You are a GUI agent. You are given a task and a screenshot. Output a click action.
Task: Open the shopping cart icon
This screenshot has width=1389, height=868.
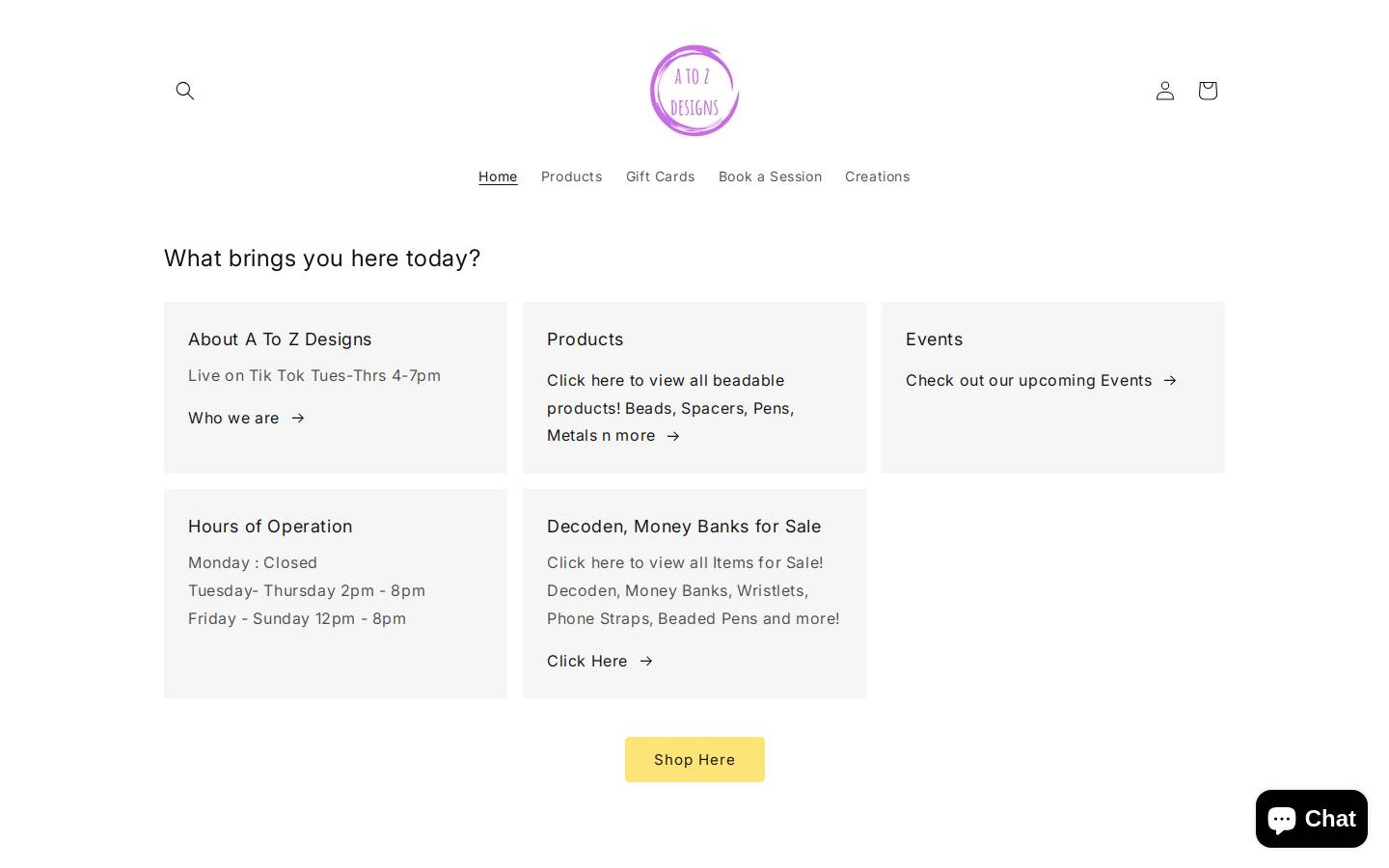coord(1208,91)
